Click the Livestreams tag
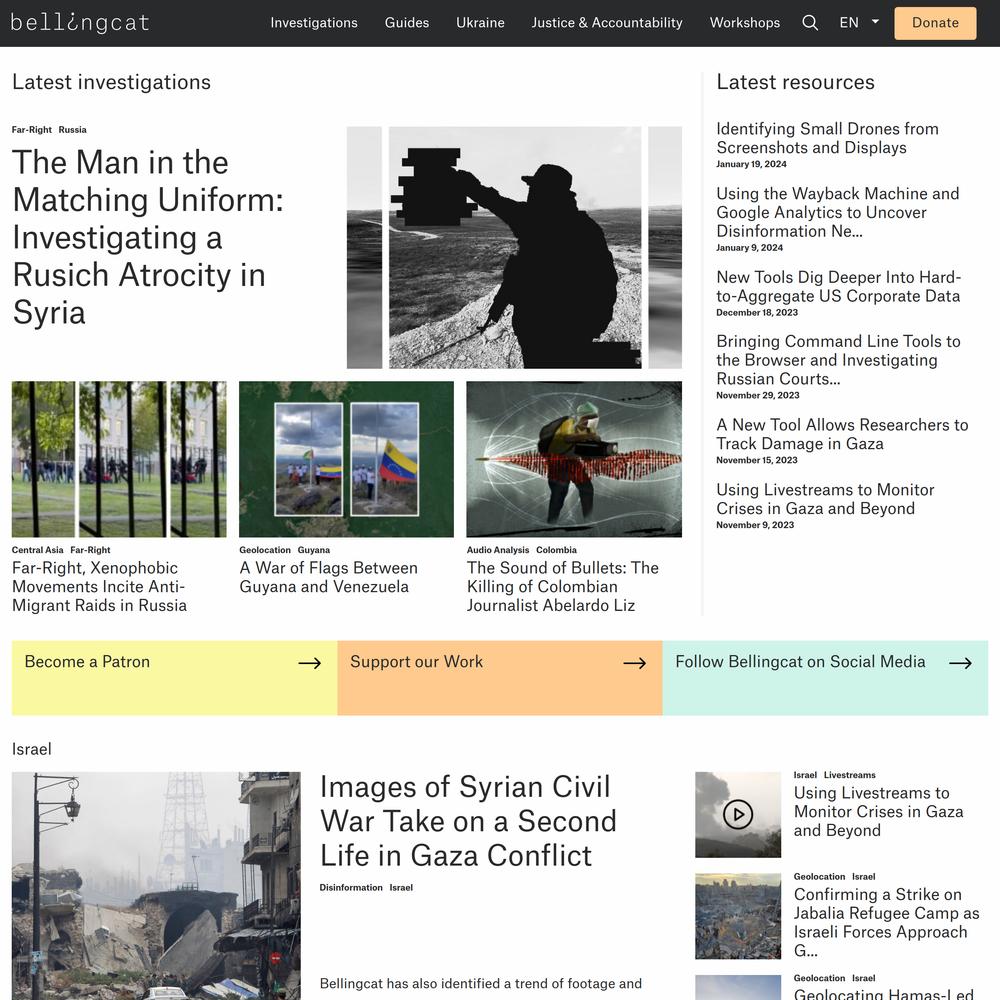 (849, 775)
